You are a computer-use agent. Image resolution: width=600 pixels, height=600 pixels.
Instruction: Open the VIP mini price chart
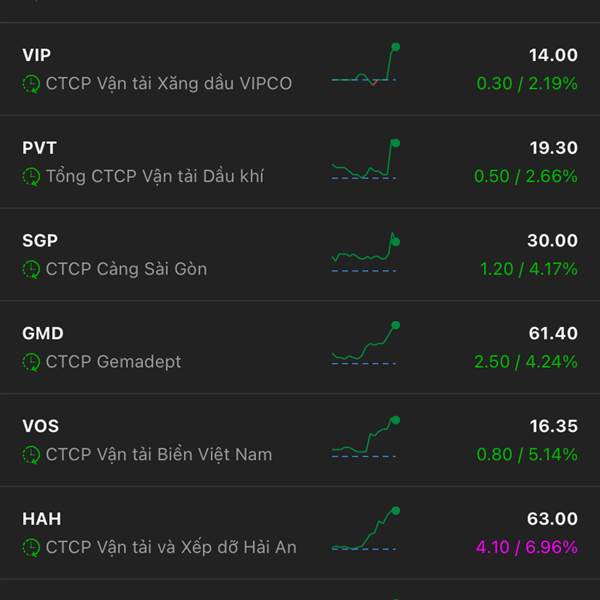click(x=365, y=64)
